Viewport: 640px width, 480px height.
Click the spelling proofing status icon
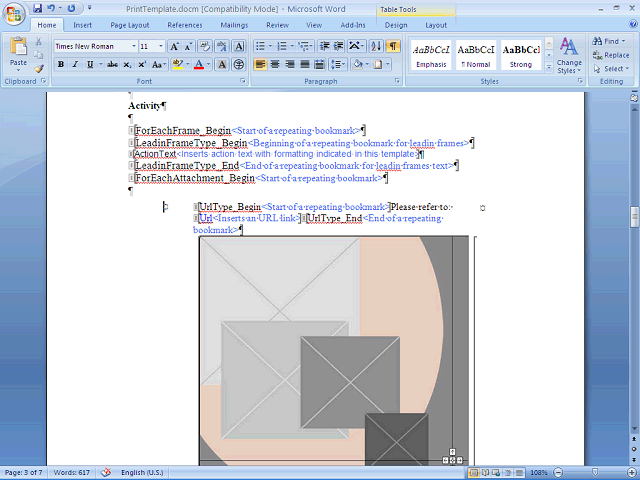click(x=106, y=473)
